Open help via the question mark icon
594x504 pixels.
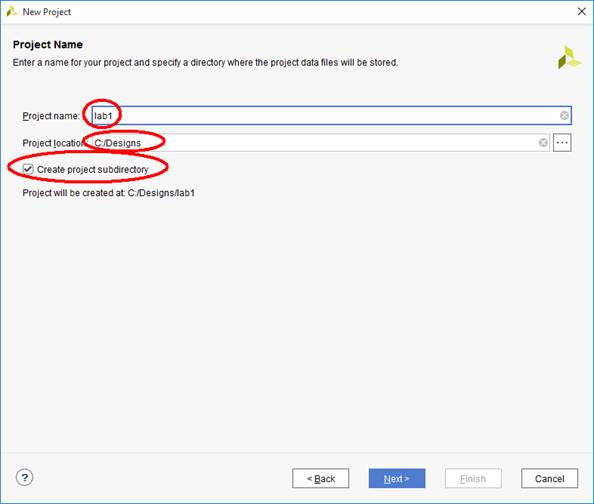point(25,477)
